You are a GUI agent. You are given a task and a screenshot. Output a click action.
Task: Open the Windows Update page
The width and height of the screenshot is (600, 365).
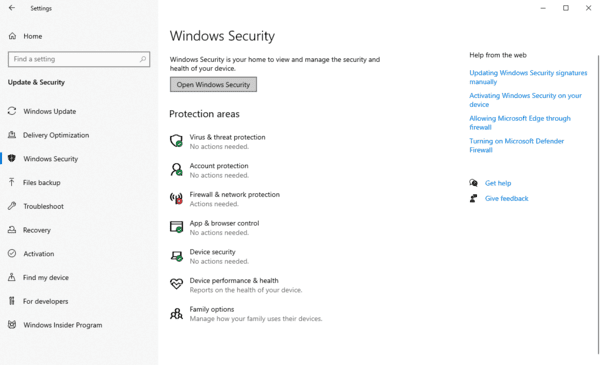tap(49, 111)
